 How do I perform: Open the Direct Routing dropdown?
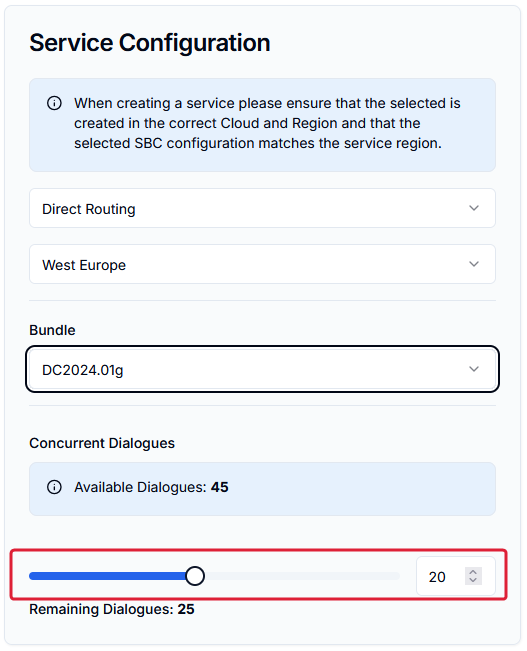pos(262,208)
